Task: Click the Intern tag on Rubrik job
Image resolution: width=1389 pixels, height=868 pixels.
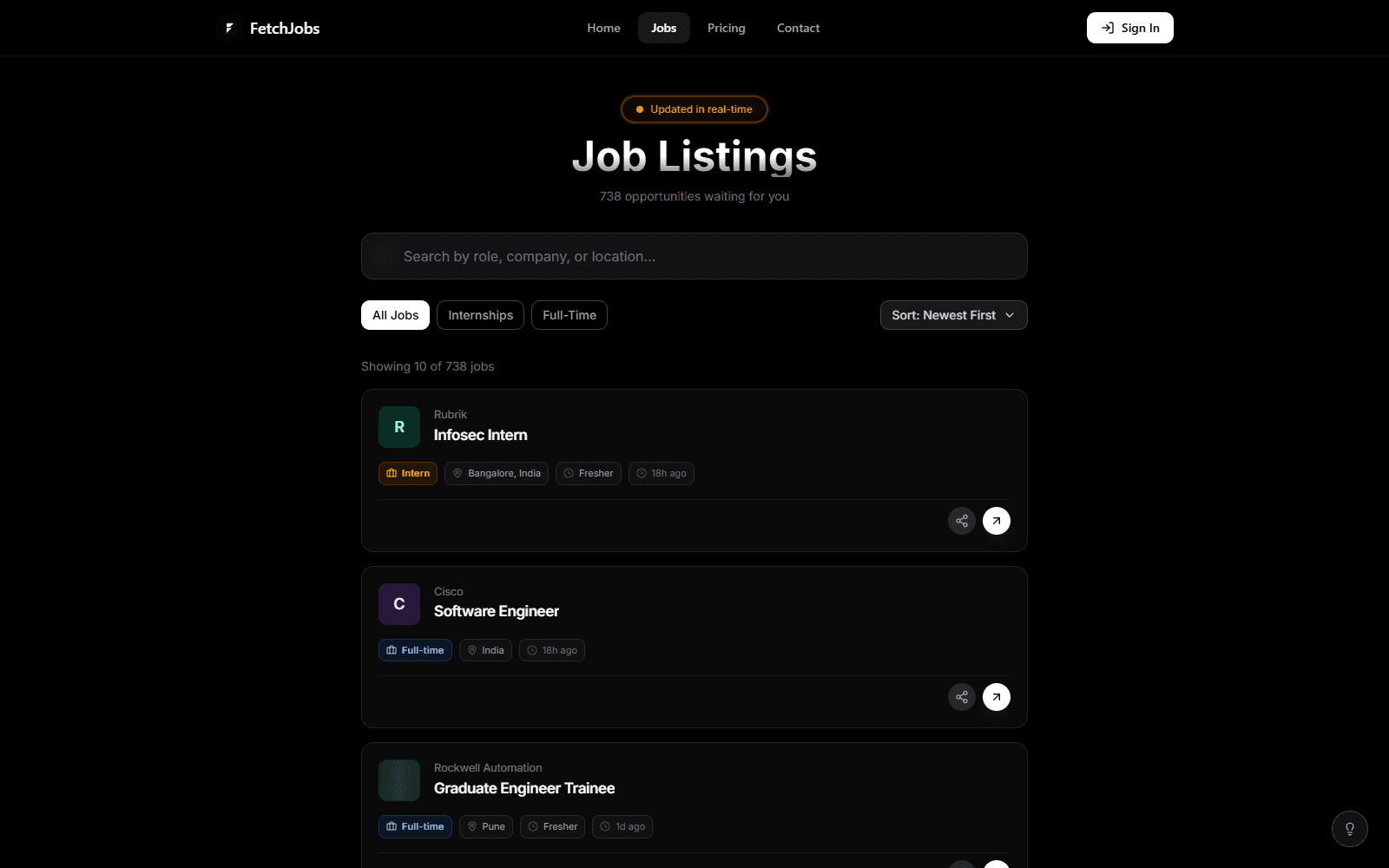Action: pyautogui.click(x=408, y=473)
